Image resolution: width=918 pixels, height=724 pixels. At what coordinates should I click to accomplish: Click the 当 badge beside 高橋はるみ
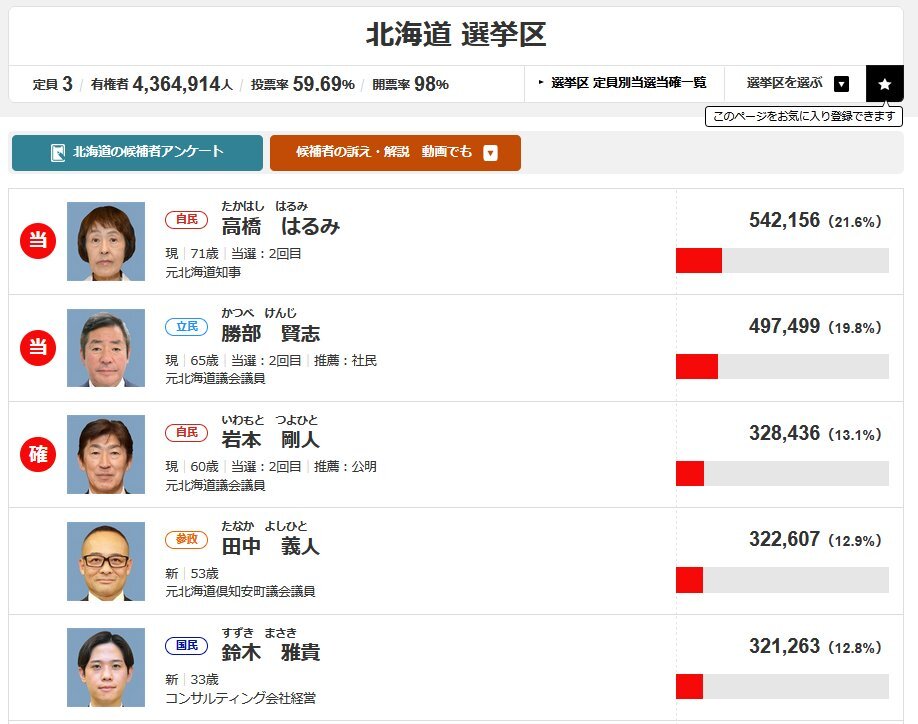click(38, 241)
